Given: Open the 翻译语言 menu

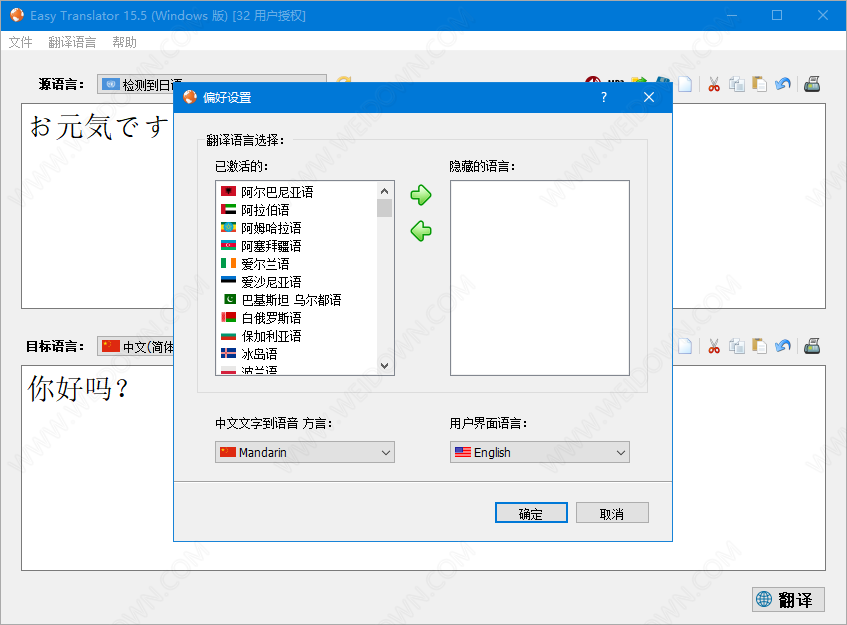Looking at the screenshot, I should coord(72,42).
